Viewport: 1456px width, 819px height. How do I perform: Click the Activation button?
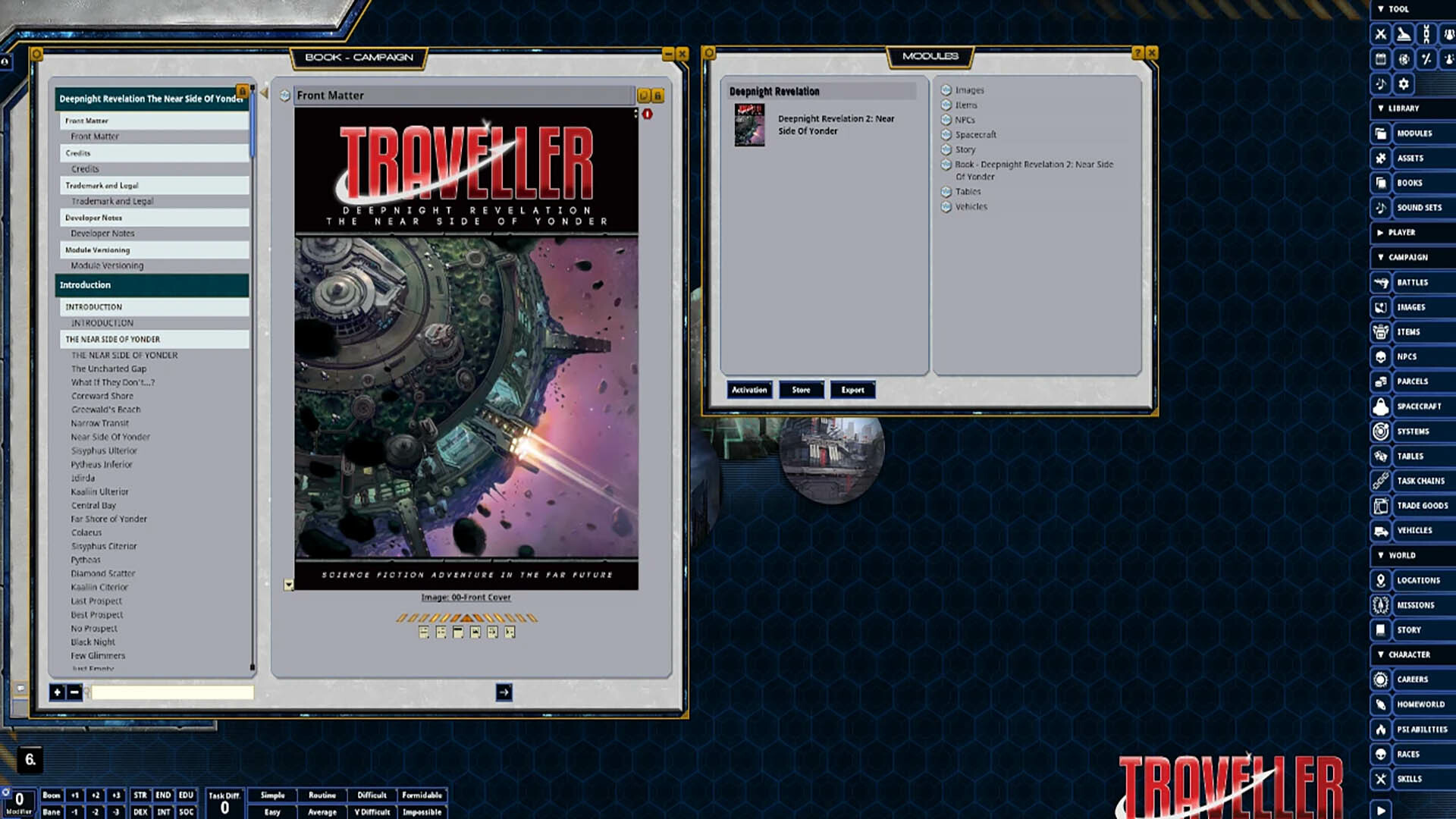pos(749,389)
